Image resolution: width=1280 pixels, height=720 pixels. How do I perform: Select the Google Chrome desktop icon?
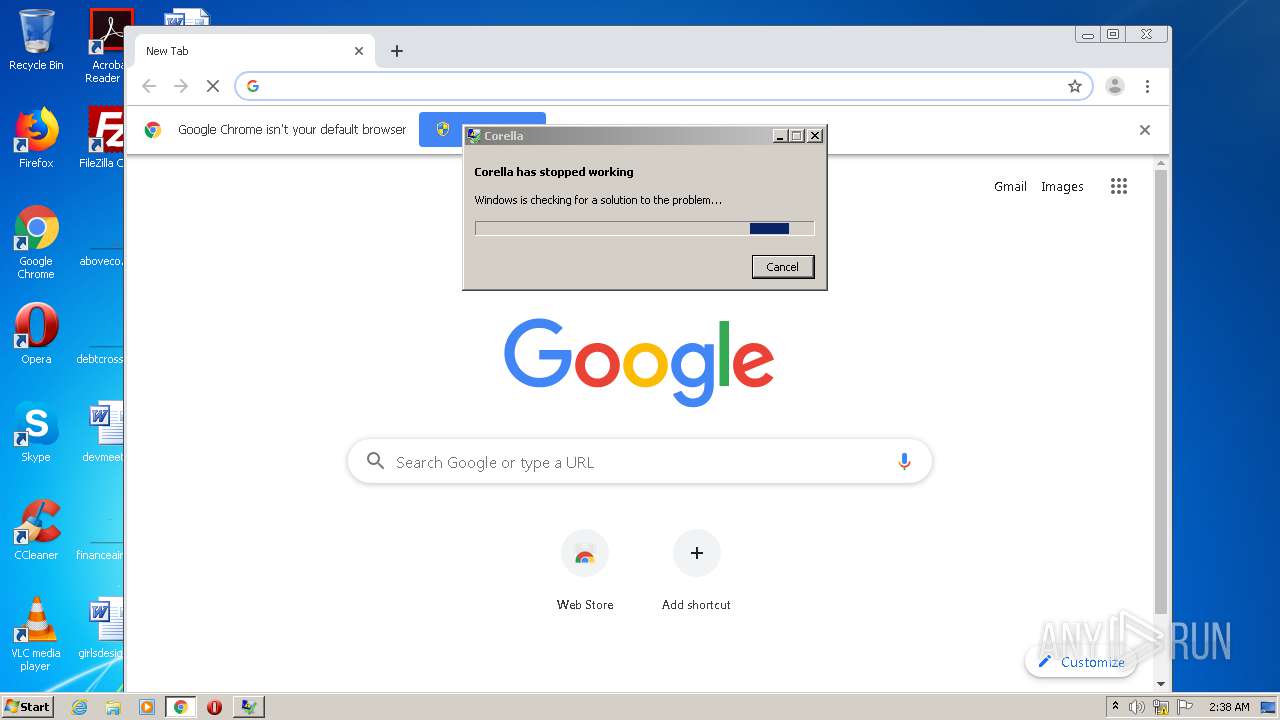(x=36, y=242)
